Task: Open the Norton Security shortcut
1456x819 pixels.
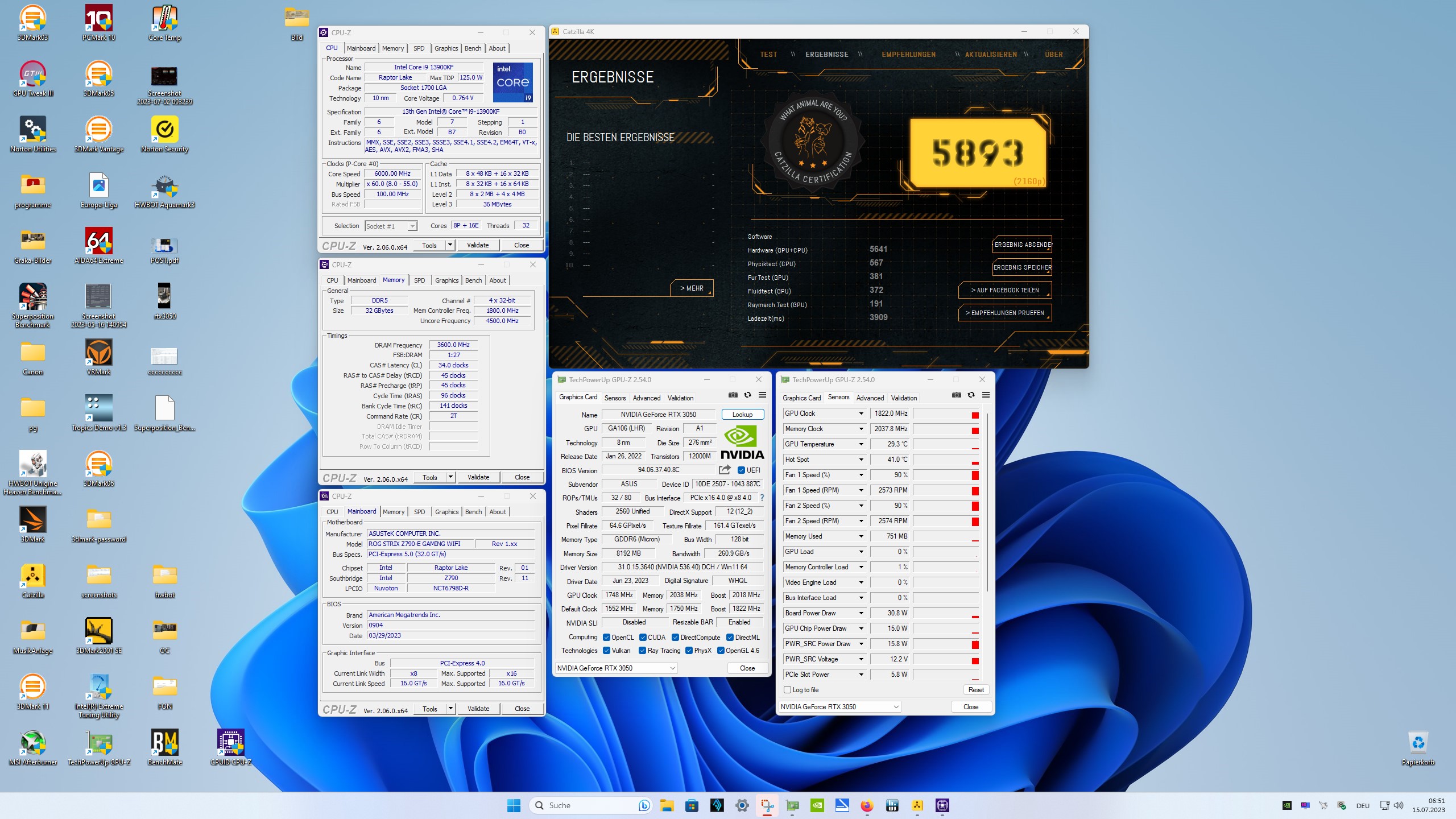Action: (x=164, y=135)
